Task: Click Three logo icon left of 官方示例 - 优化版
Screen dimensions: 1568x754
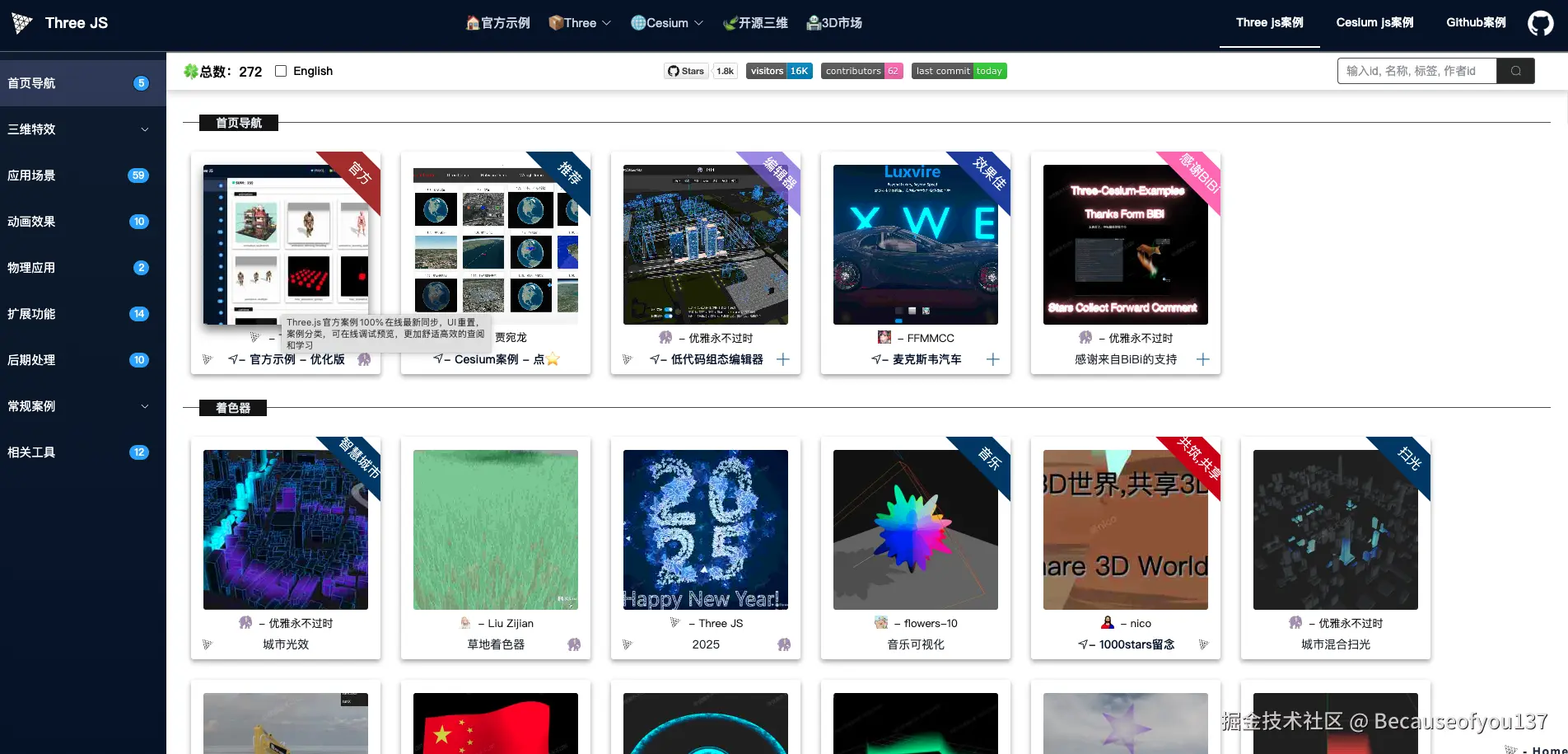Action: 208,359
